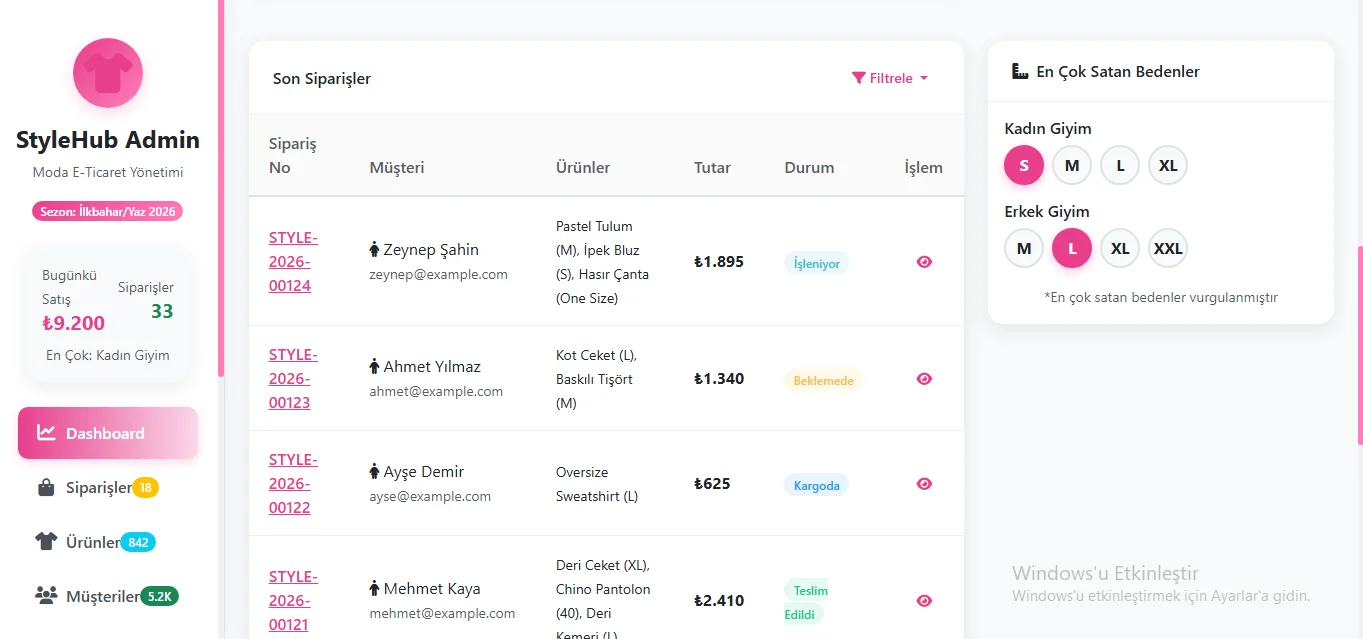View Ahmet Yılmaz order via eye icon
1363x639 pixels.
(x=924, y=379)
